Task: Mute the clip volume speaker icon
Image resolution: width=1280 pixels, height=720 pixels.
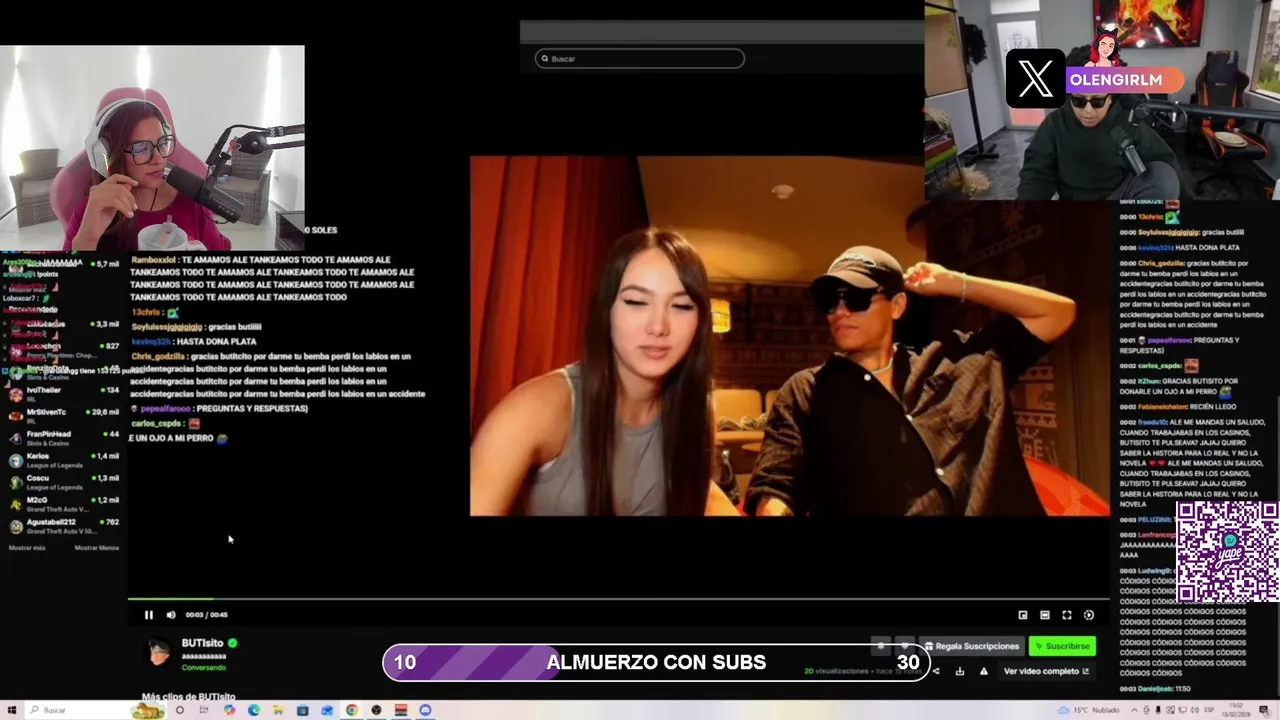Action: 171,615
